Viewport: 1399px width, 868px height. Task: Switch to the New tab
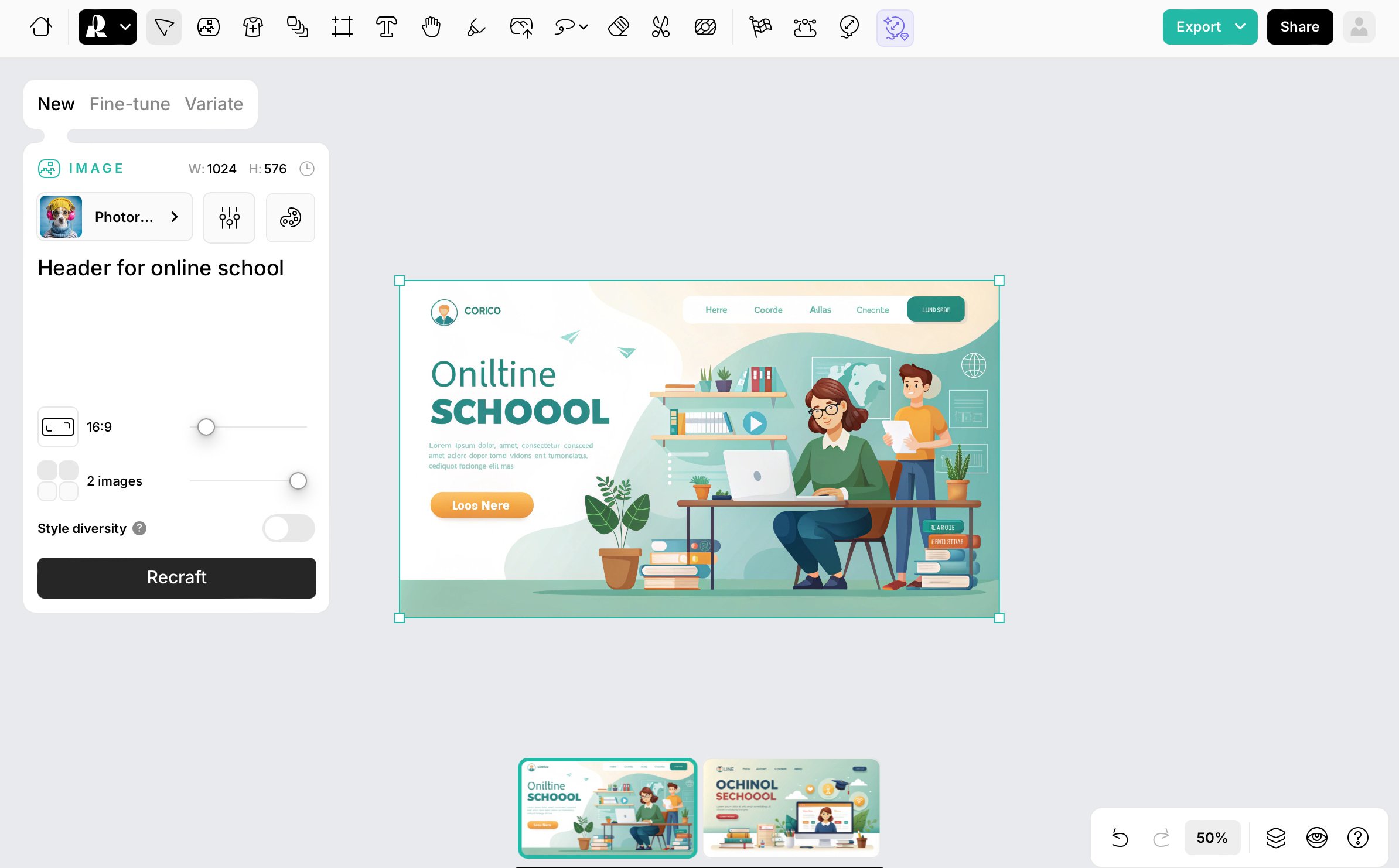(56, 104)
